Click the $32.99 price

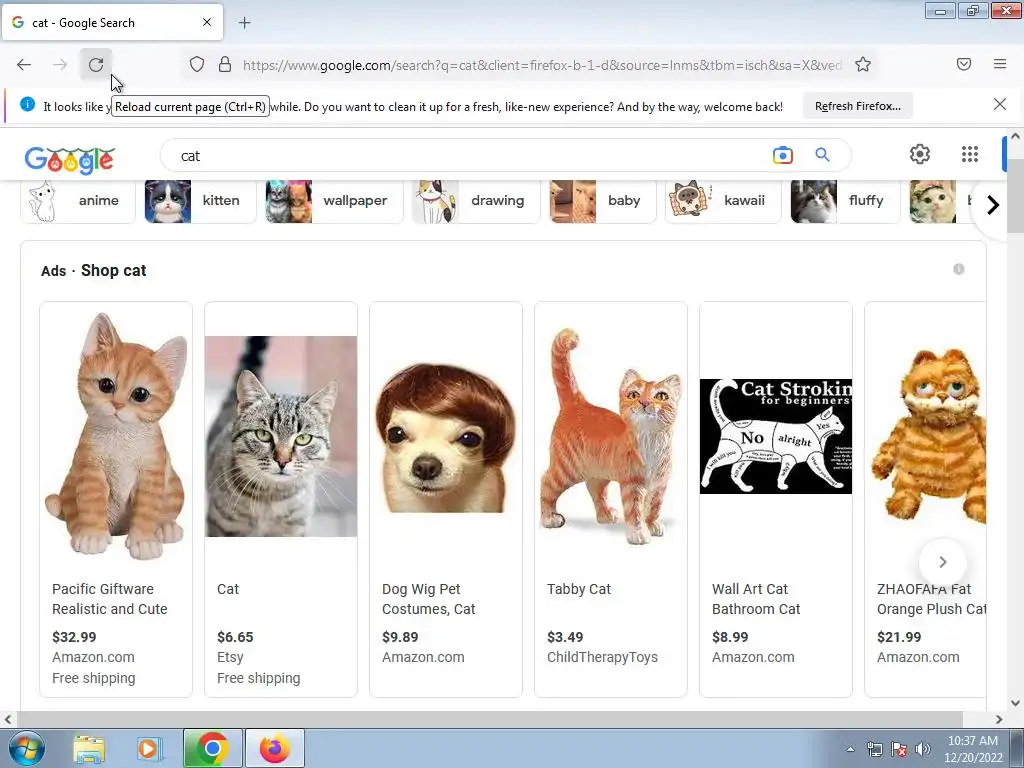tap(74, 637)
